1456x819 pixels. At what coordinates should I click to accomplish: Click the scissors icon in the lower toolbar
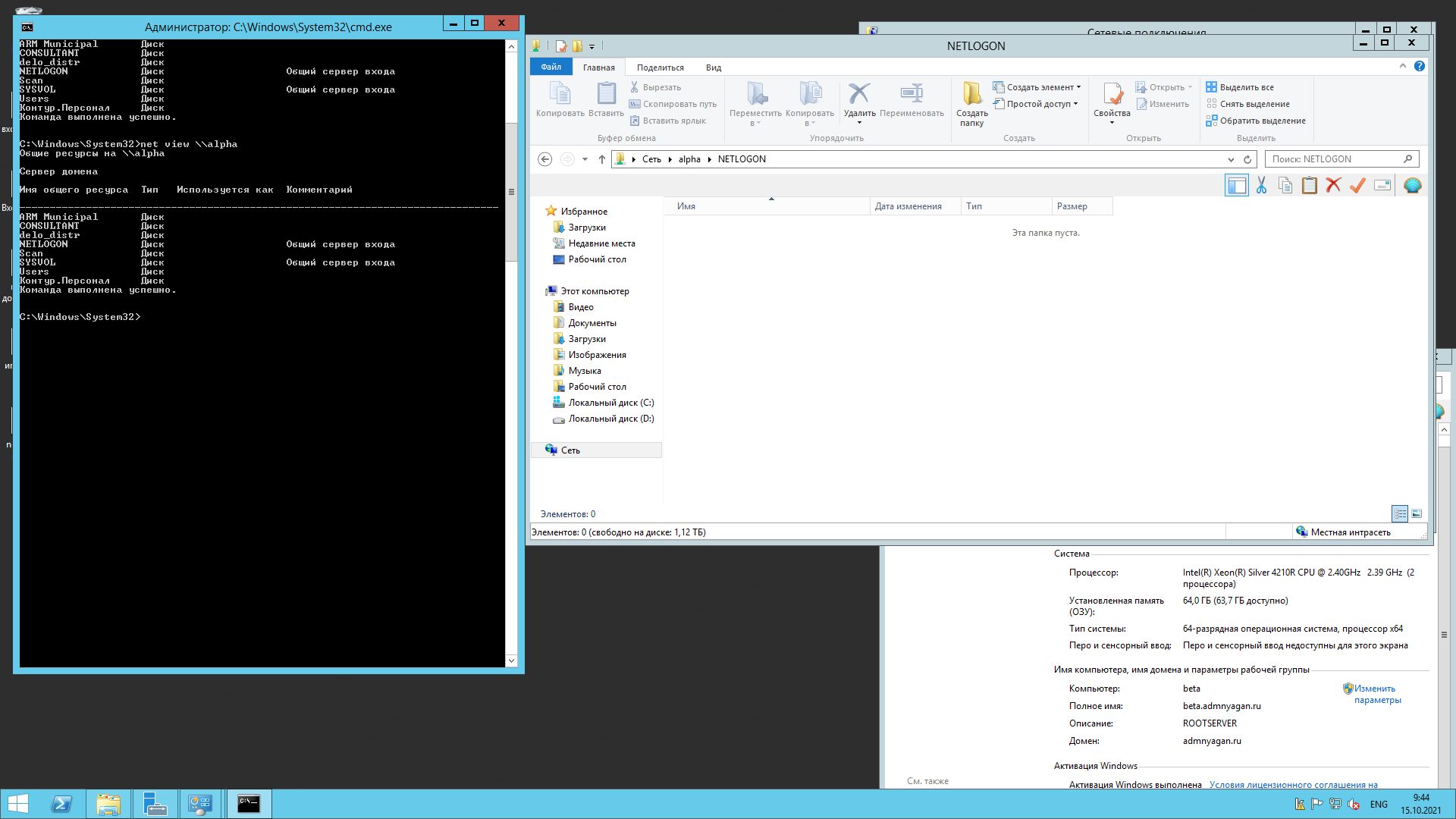[x=1261, y=185]
